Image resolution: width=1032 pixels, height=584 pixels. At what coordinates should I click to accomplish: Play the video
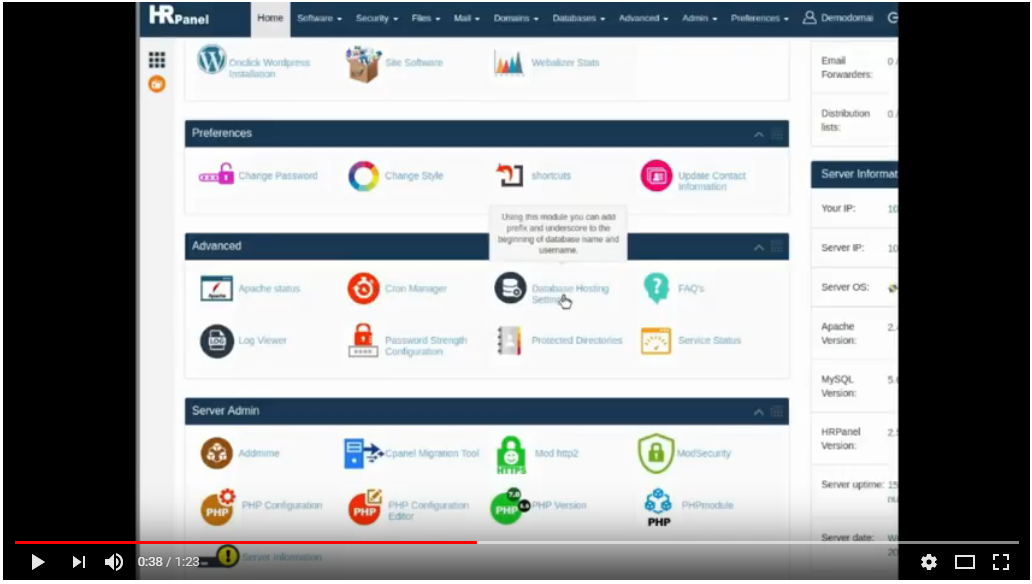38,562
